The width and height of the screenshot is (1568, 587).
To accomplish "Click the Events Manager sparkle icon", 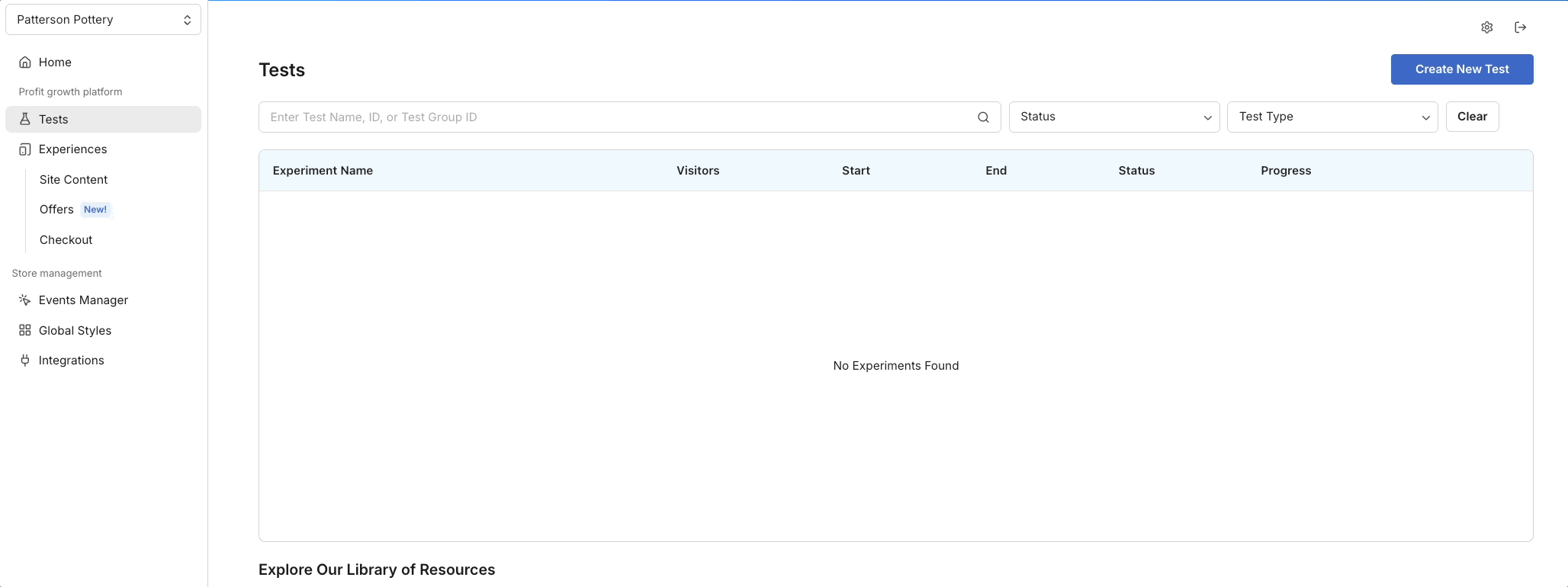I will [25, 300].
